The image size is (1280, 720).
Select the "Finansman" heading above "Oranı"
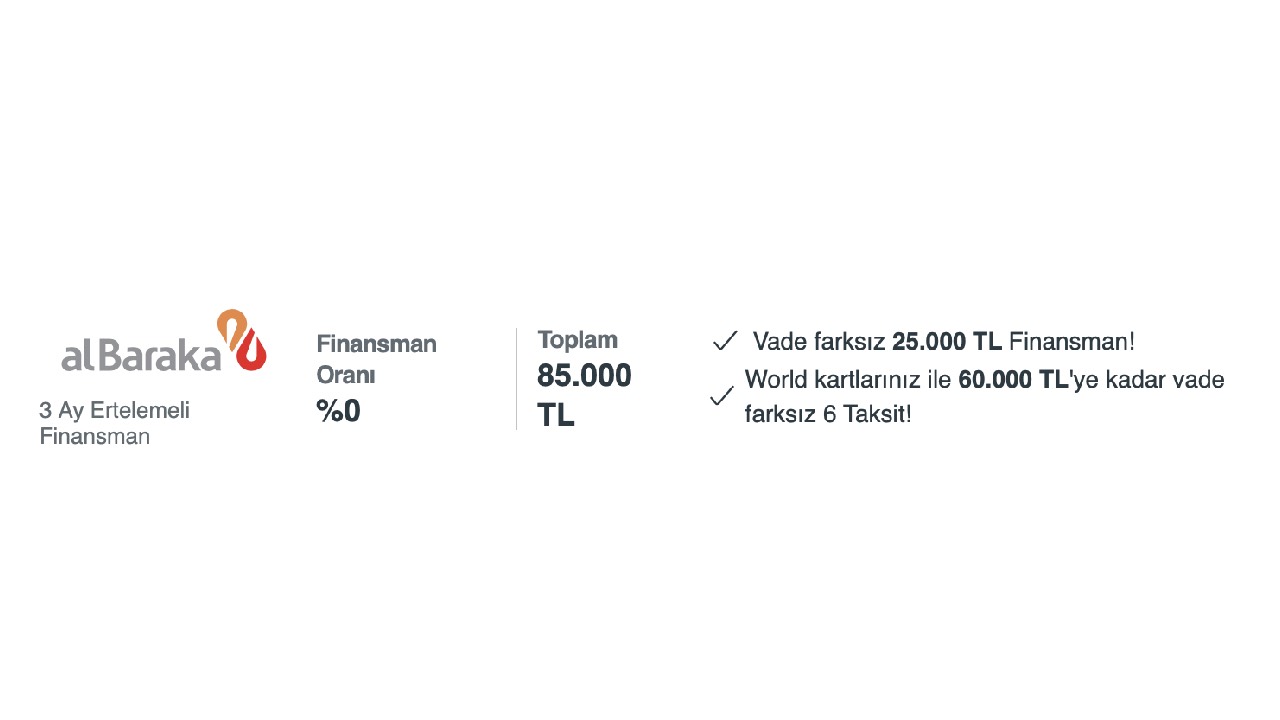pyautogui.click(x=376, y=344)
